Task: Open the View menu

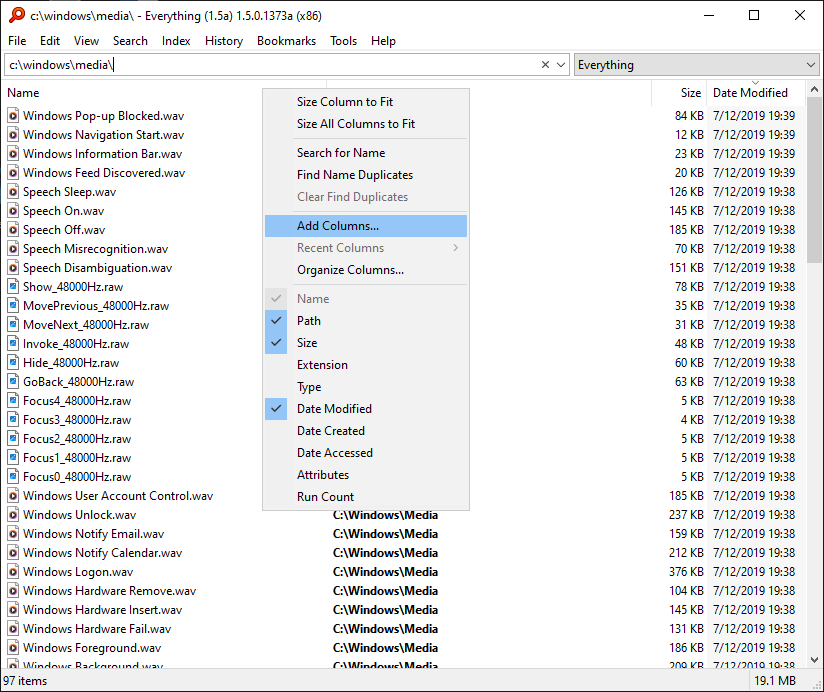Action: point(86,41)
